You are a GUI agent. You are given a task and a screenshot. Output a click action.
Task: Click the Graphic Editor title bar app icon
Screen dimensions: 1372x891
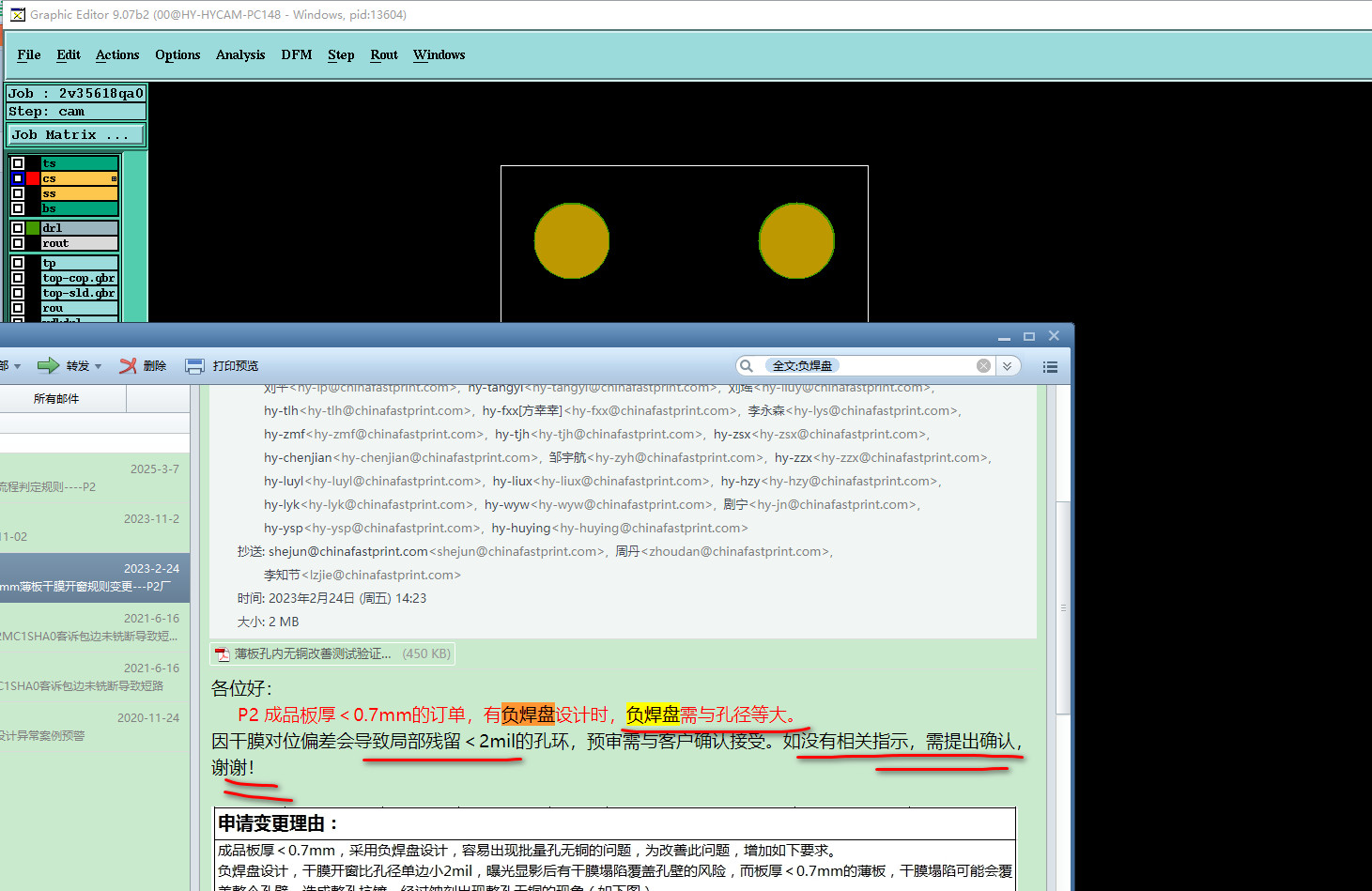pos(17,14)
